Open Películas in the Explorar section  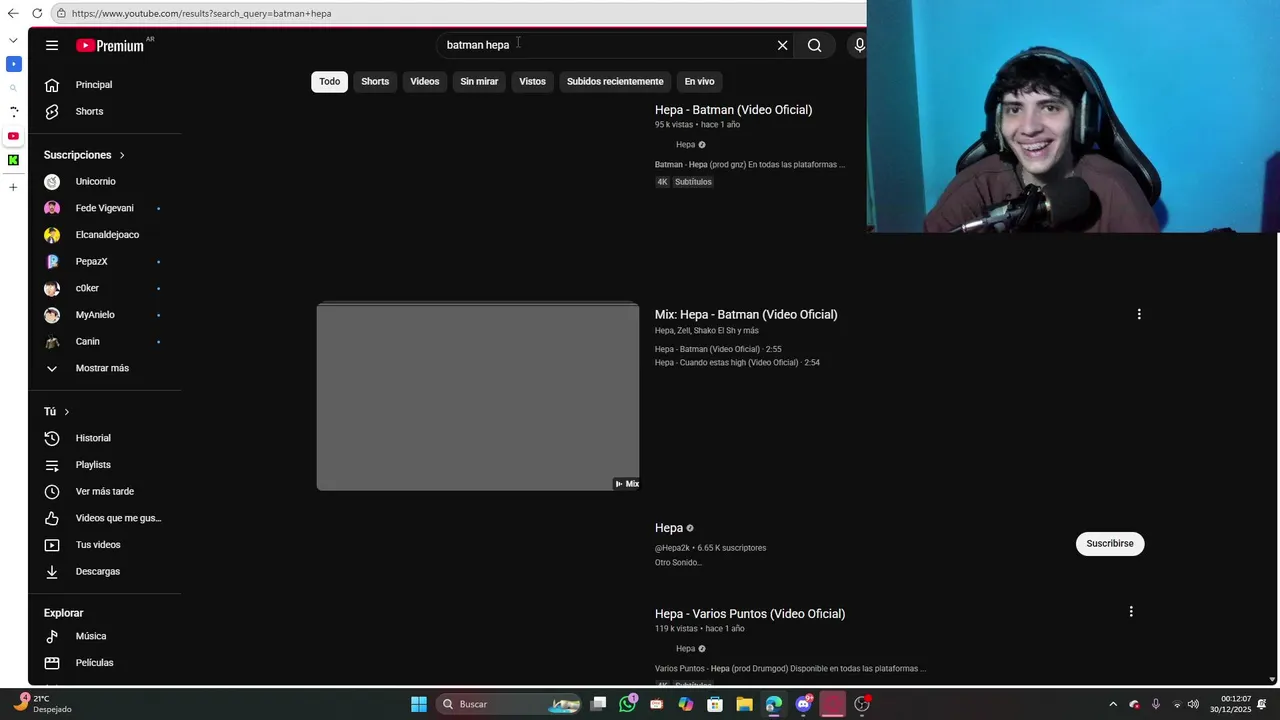[94, 663]
